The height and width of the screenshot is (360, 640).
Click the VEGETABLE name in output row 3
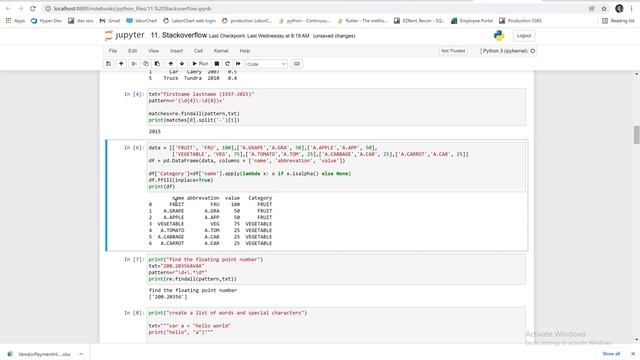[171, 224]
